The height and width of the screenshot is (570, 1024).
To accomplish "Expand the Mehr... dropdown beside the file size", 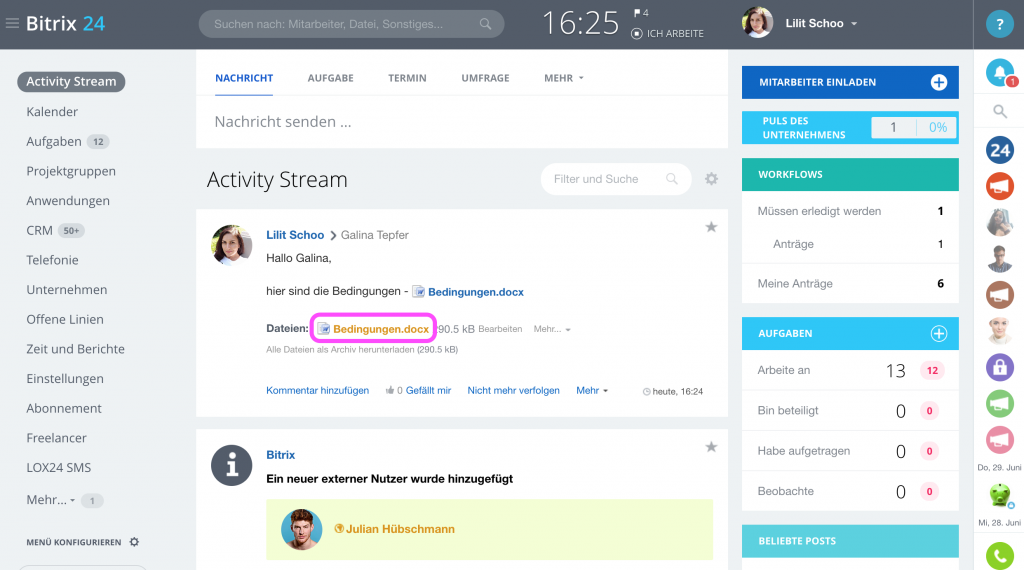I will 552,329.
